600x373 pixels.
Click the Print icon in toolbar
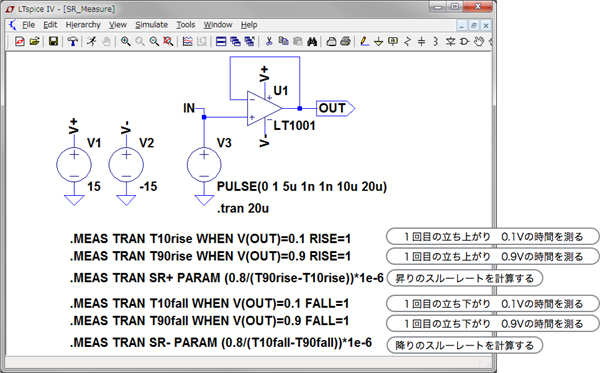tap(345, 41)
